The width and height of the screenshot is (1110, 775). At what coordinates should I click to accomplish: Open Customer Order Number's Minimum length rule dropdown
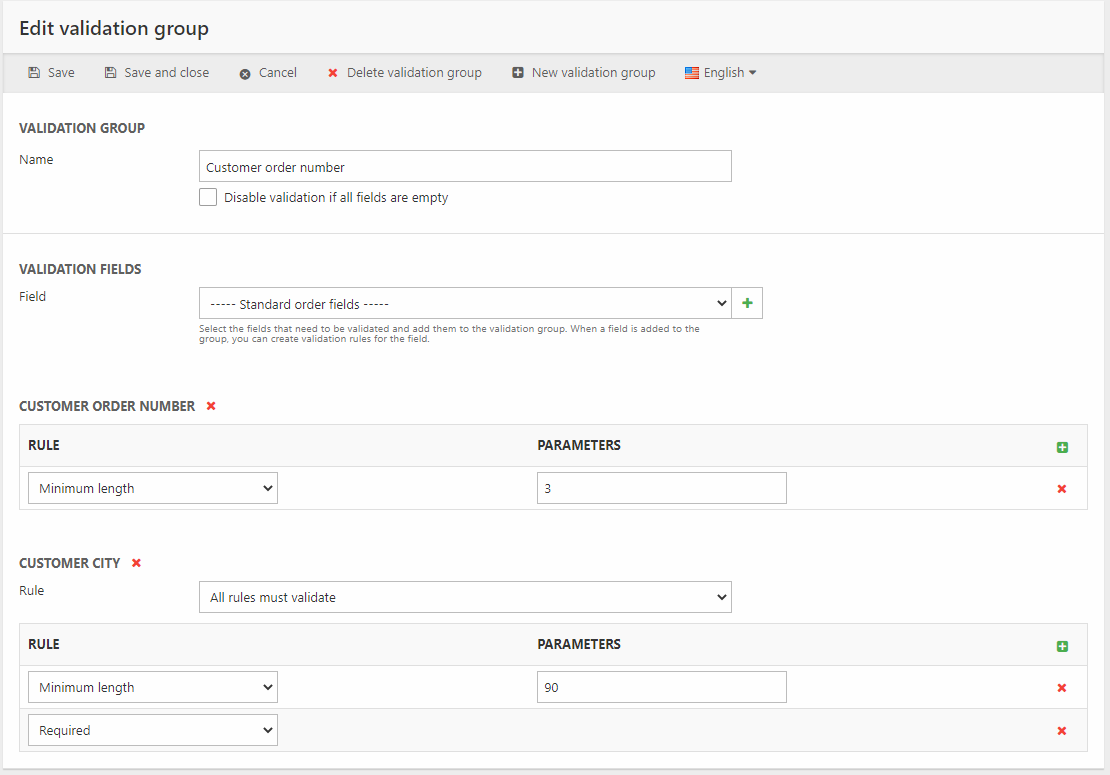(153, 488)
